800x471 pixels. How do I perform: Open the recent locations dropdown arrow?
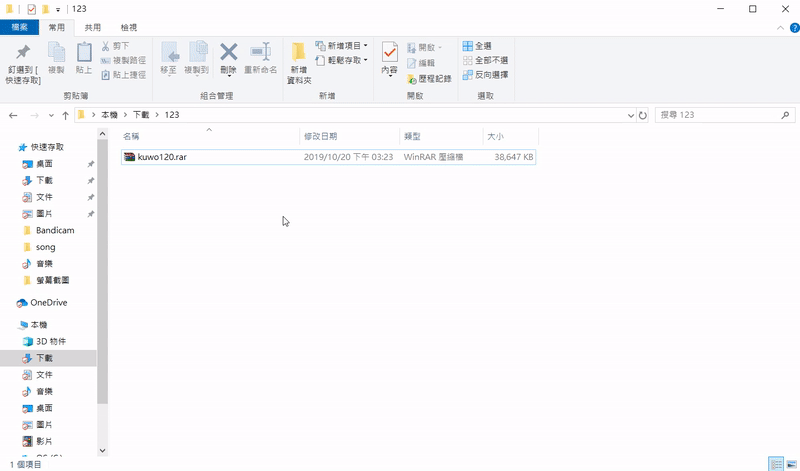(51, 115)
